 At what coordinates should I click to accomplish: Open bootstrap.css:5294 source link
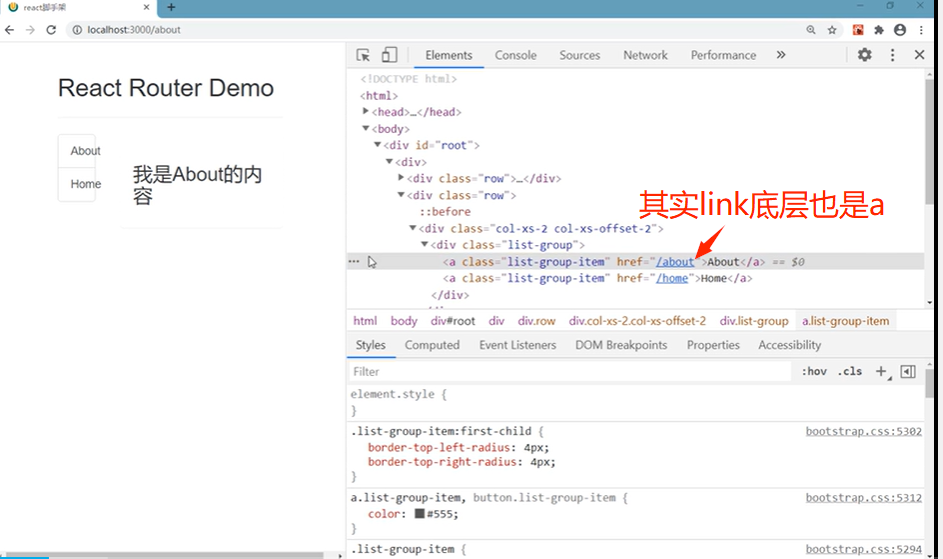[864, 549]
